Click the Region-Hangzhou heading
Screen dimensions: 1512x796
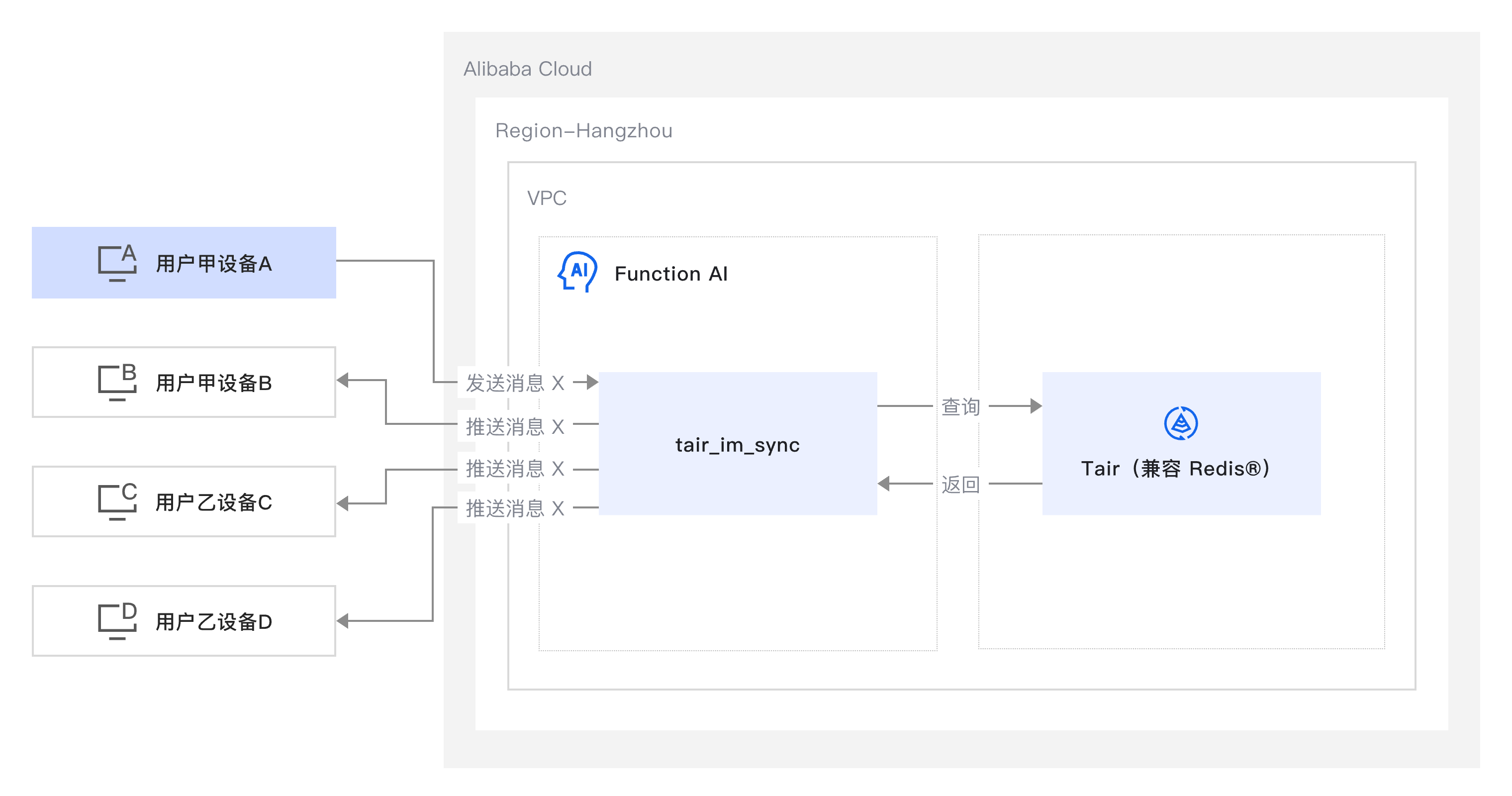pyautogui.click(x=583, y=130)
